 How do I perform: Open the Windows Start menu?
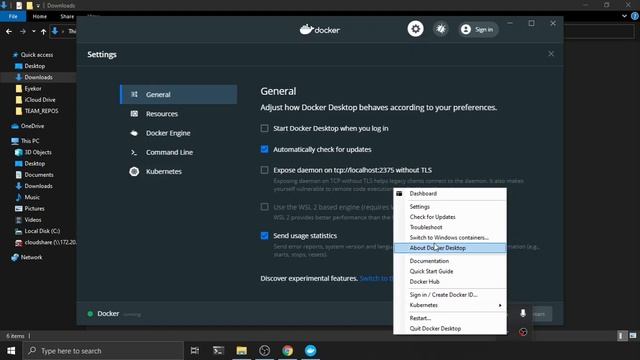(11, 351)
